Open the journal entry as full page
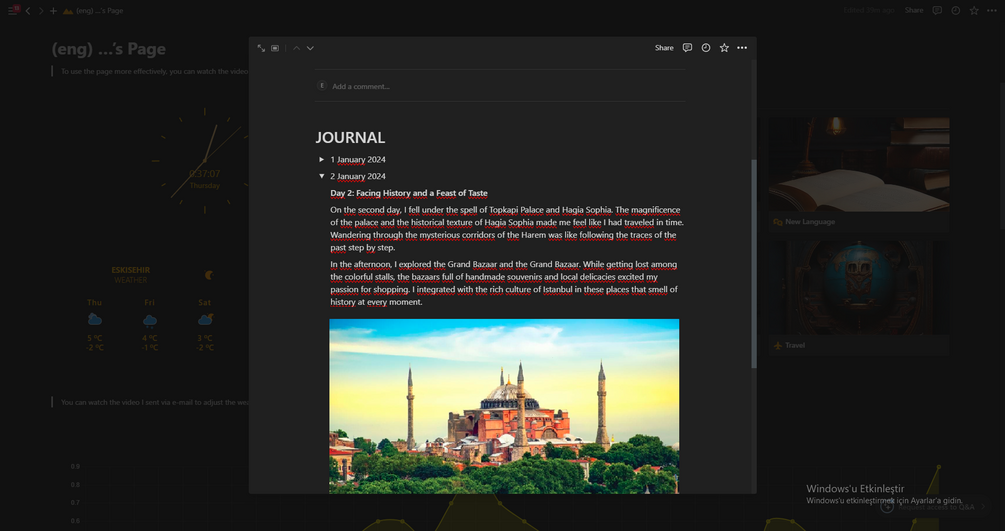Viewport: 1005px width, 531px height. [261, 48]
